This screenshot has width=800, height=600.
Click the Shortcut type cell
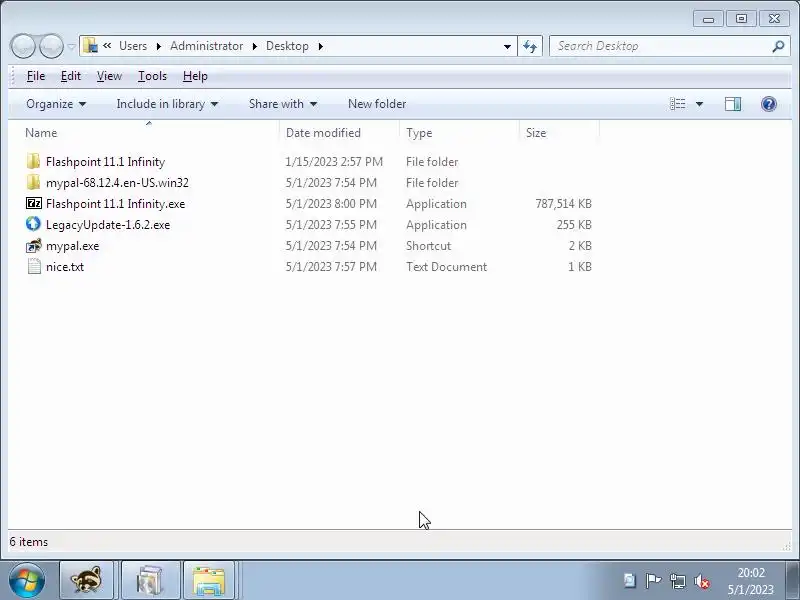tap(429, 245)
